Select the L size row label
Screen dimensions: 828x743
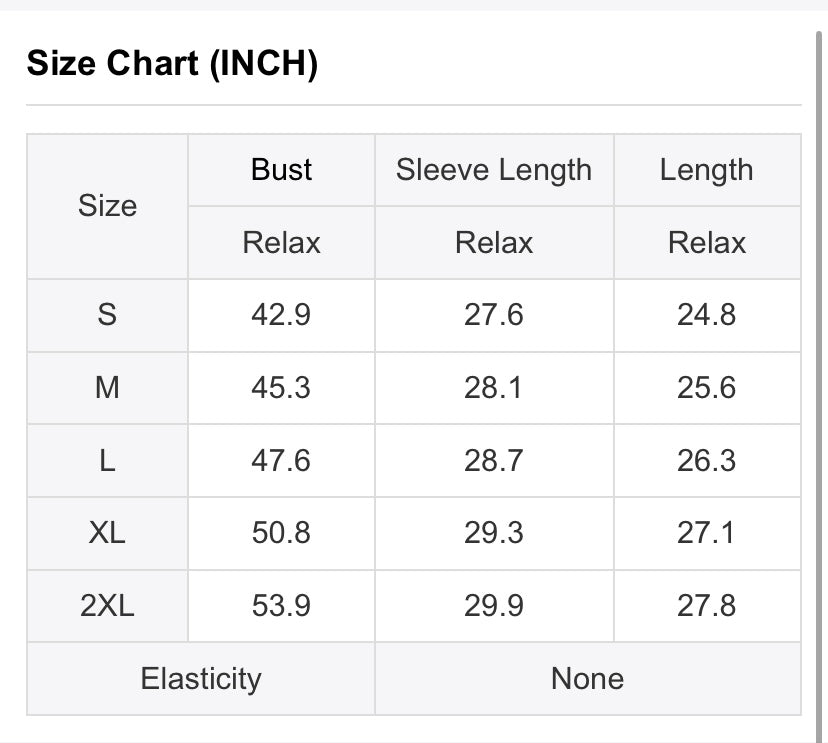click(108, 460)
